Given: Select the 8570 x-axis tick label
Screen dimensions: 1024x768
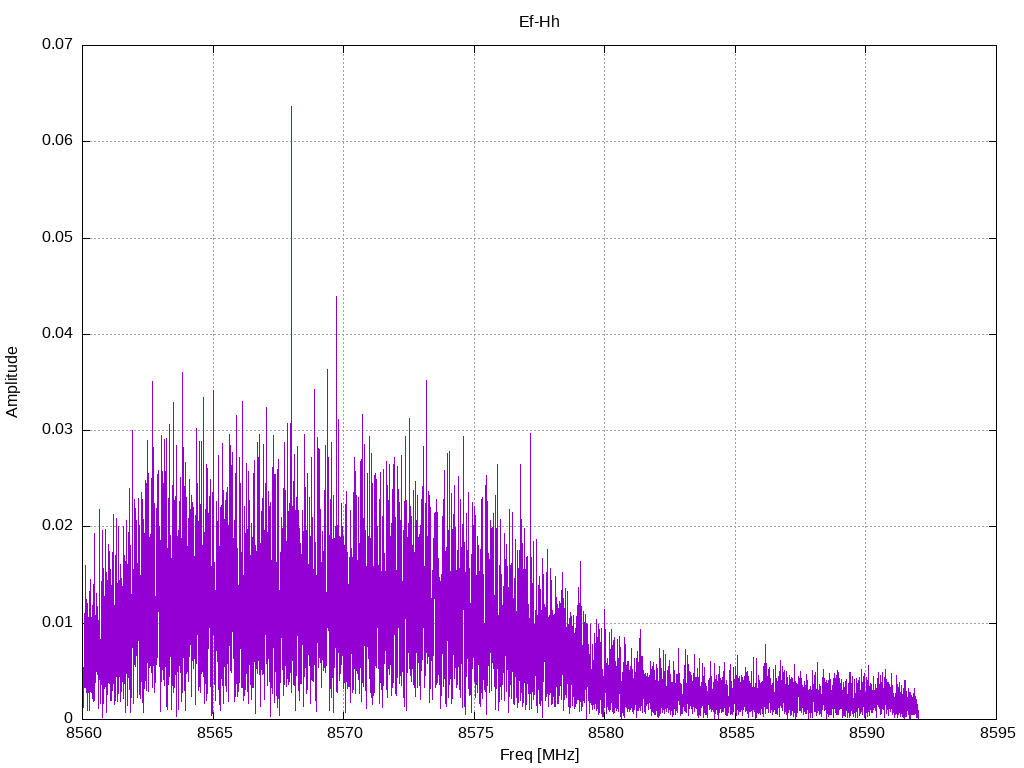Looking at the screenshot, I should tap(343, 733).
